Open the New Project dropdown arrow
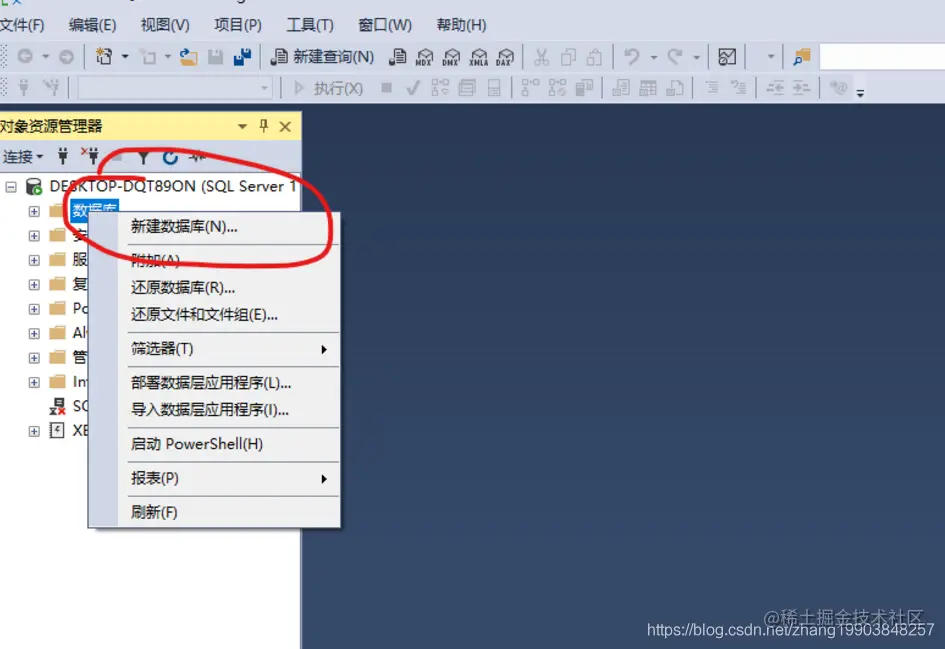The image size is (945, 649). (x=125, y=57)
